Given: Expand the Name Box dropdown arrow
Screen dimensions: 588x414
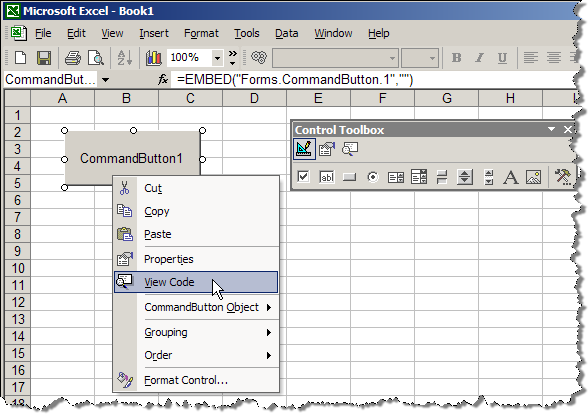Looking at the screenshot, I should point(106,80).
